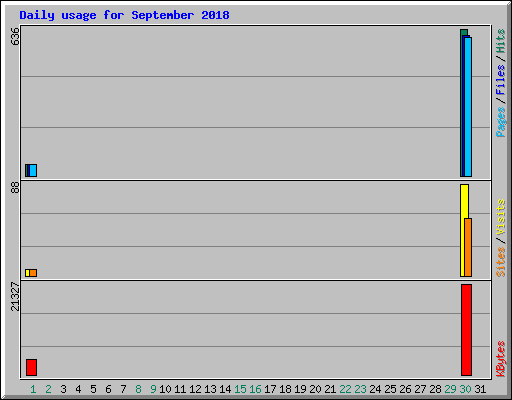Click the yellow Visits legend label
512x400 pixels.
(x=500, y=217)
